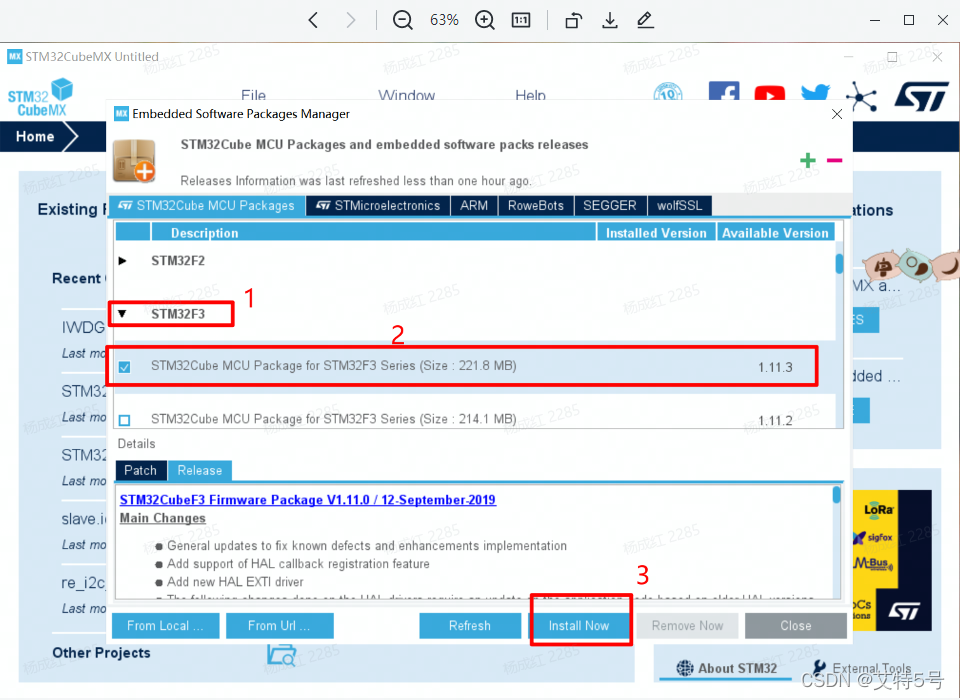This screenshot has height=700, width=960.
Task: Go to previous image in viewer
Action: (x=313, y=20)
